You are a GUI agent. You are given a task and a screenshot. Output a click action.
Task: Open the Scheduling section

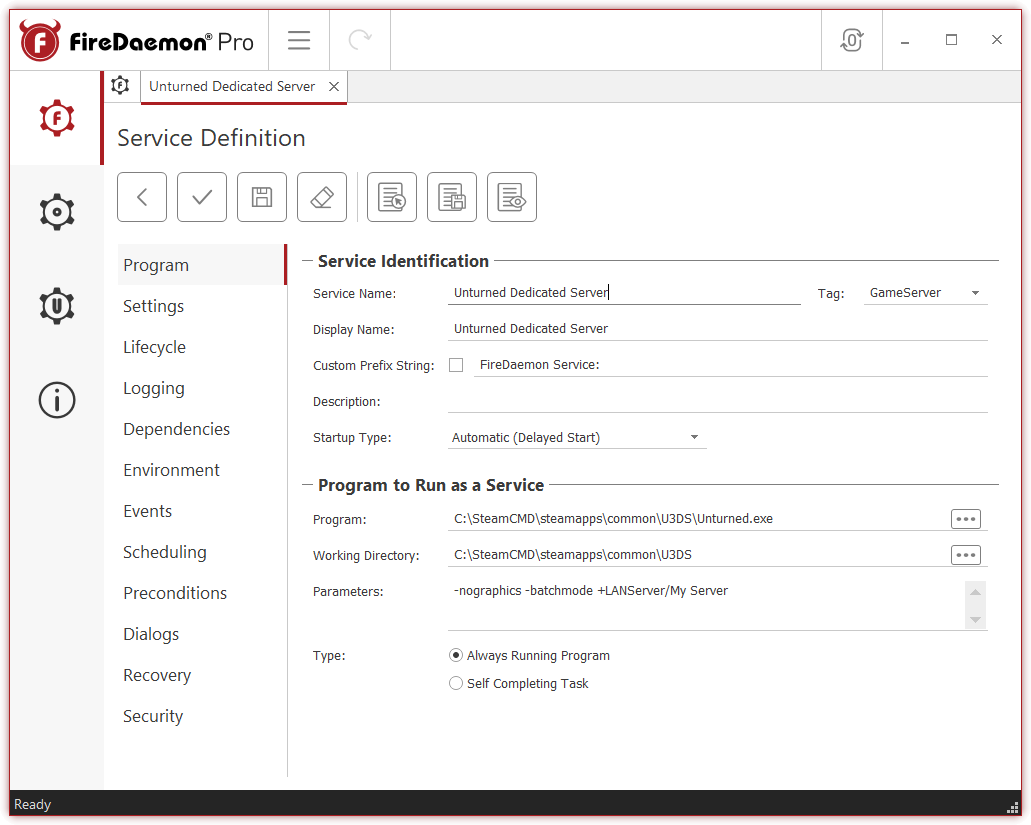pos(201,552)
